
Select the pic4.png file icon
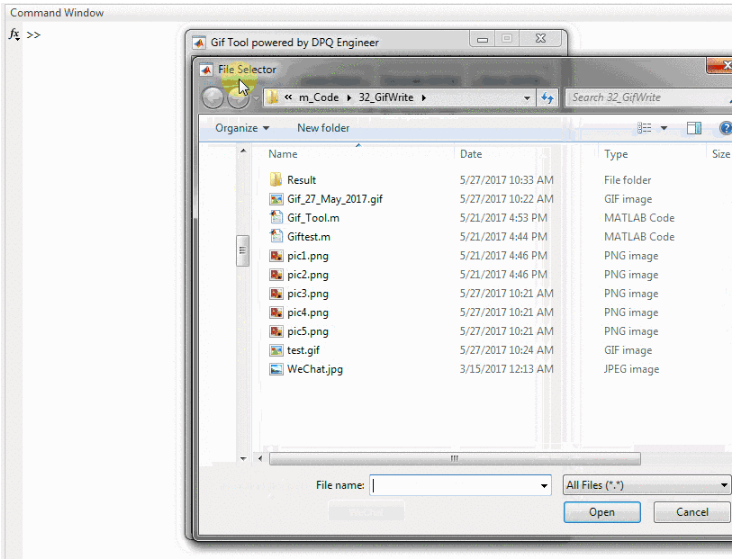coord(276,312)
